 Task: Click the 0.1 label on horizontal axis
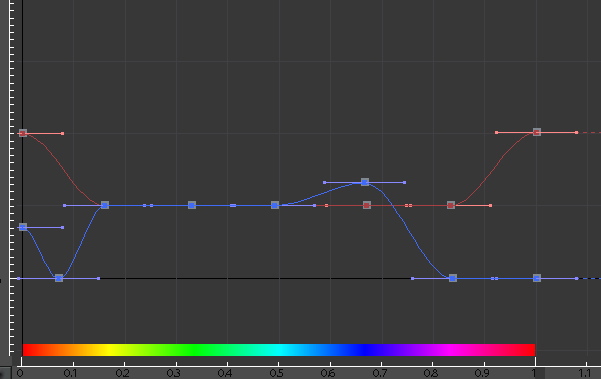pyautogui.click(x=70, y=373)
